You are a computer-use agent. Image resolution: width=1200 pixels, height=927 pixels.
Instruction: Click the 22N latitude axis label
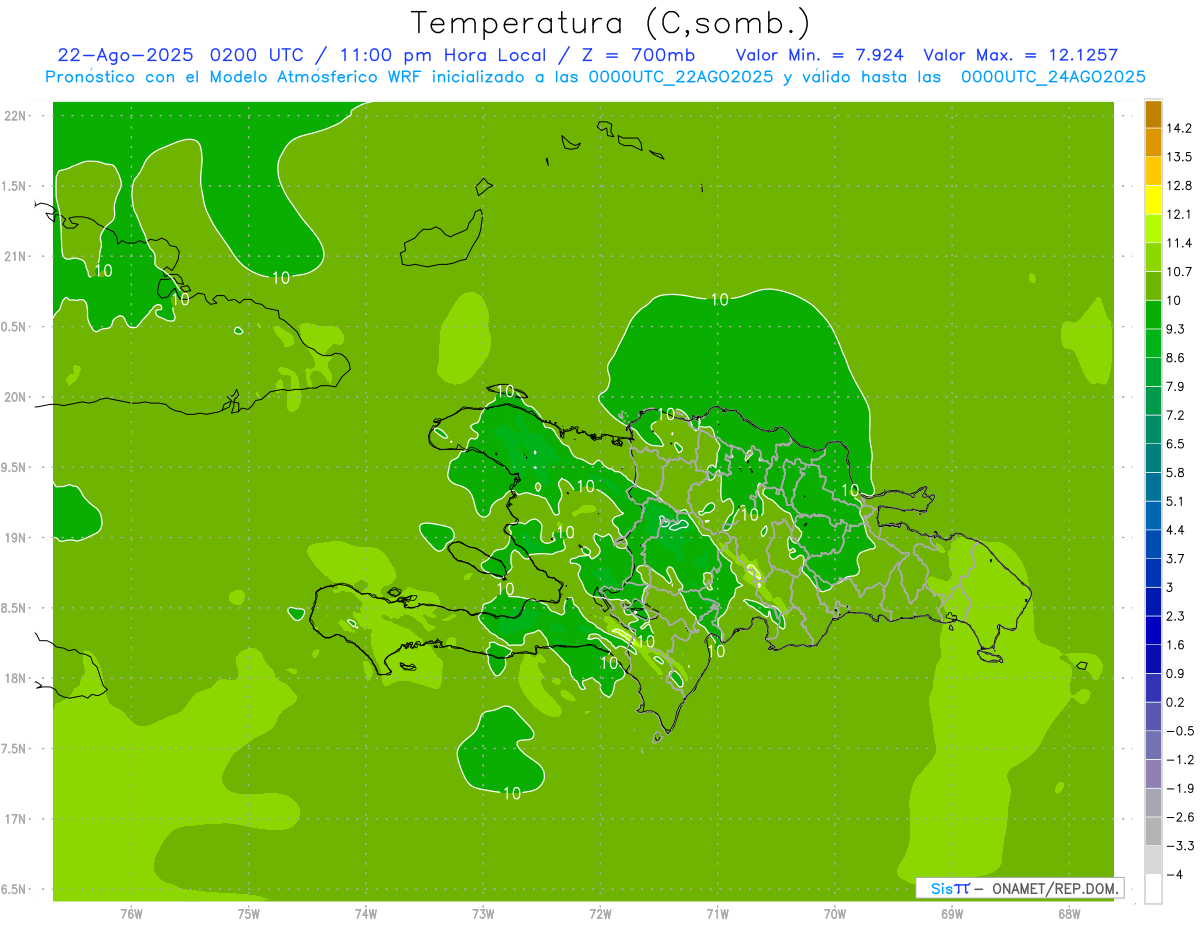[15, 115]
